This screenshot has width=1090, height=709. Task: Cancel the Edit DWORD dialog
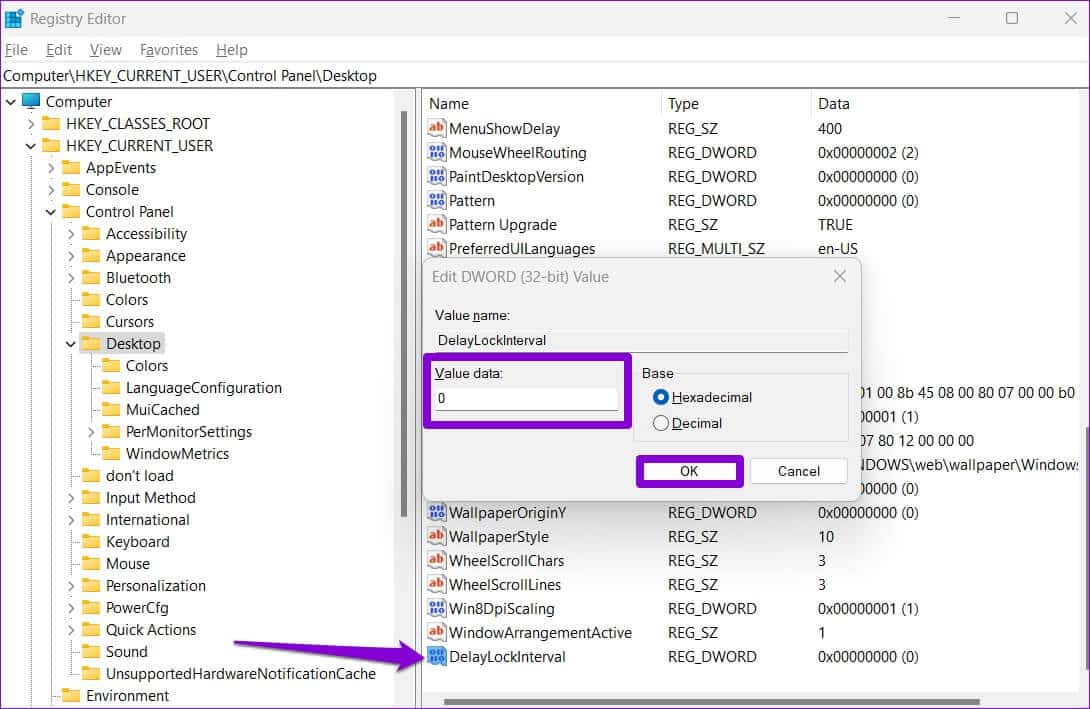tap(799, 471)
